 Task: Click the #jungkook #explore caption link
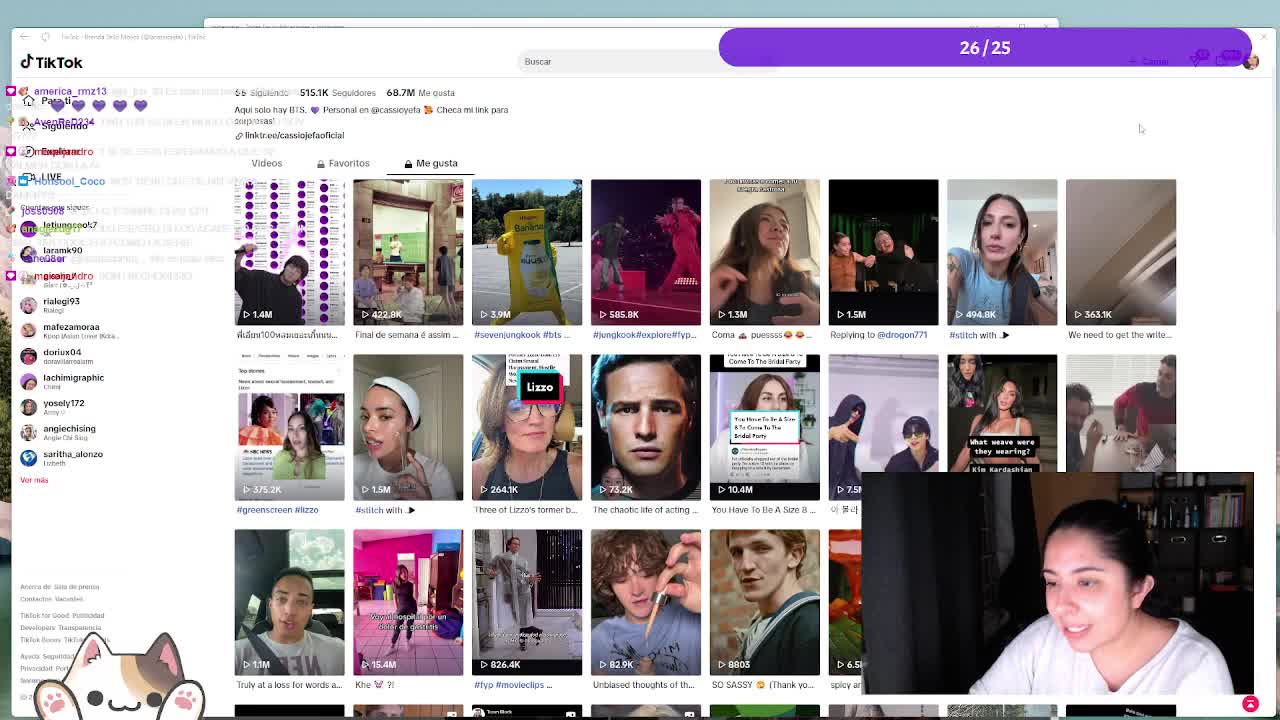click(645, 335)
